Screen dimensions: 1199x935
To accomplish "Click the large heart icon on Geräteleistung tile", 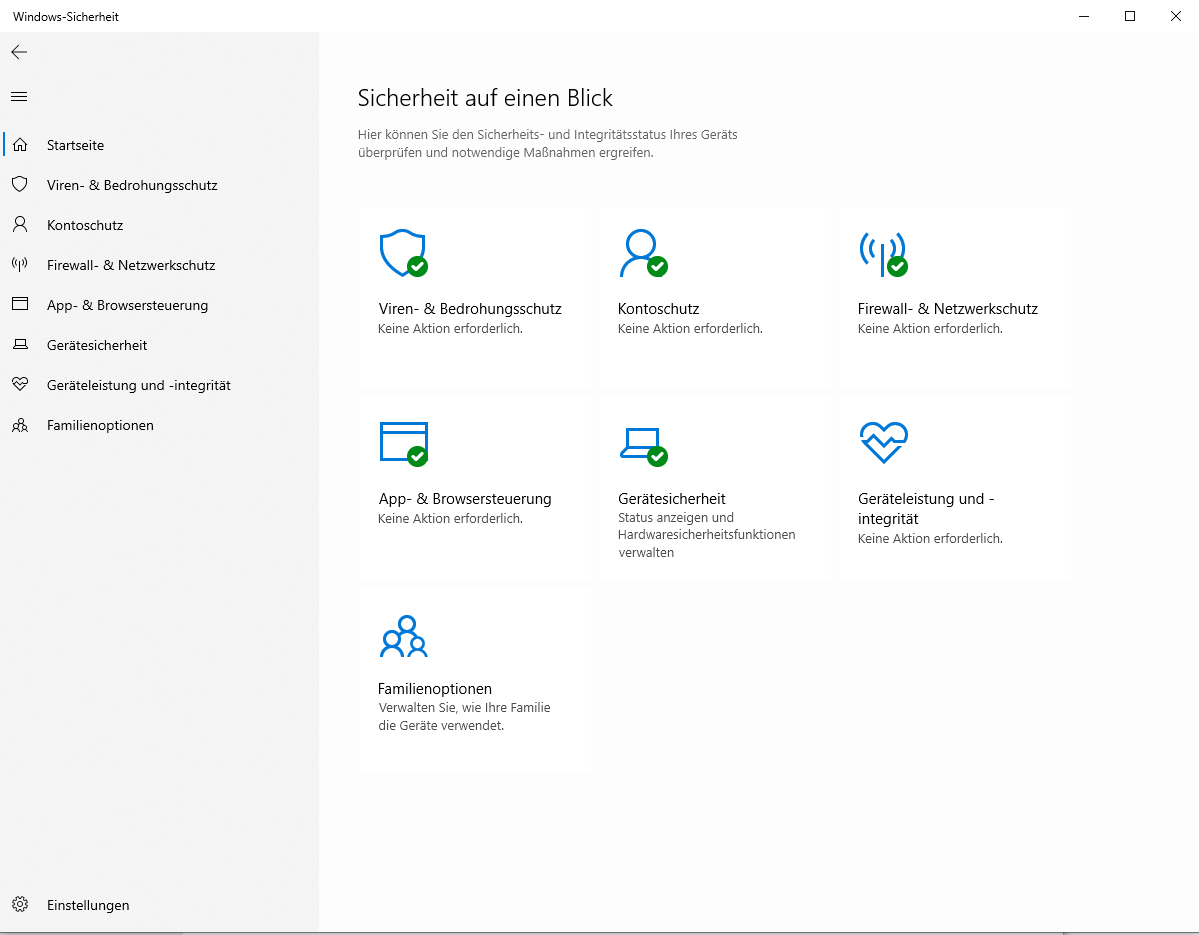I will (x=883, y=443).
